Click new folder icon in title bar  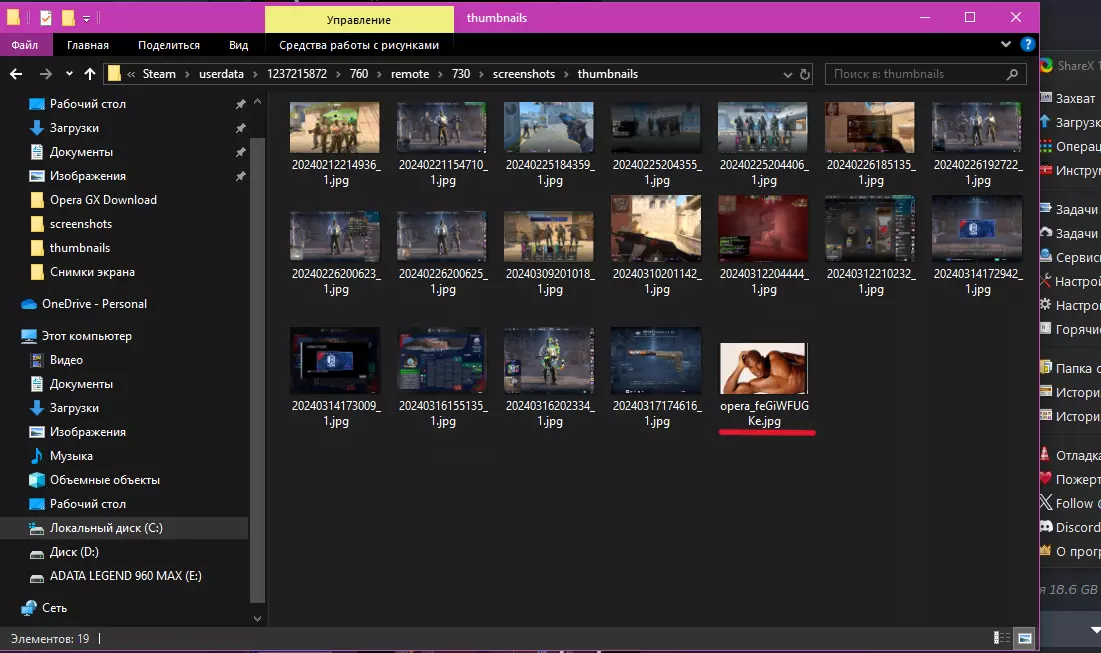(x=68, y=18)
